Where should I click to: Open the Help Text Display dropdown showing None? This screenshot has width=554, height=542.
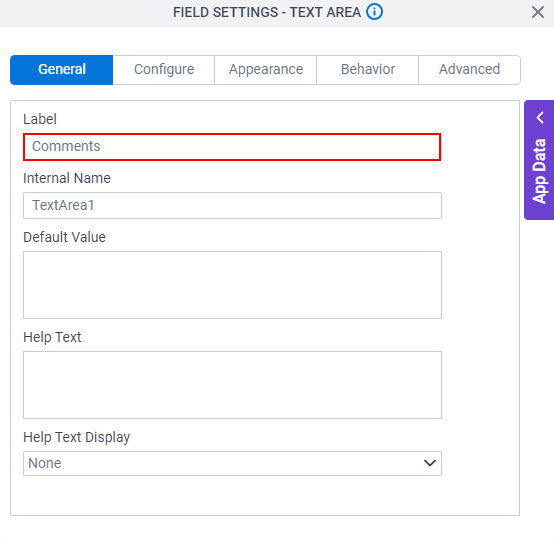(x=232, y=463)
